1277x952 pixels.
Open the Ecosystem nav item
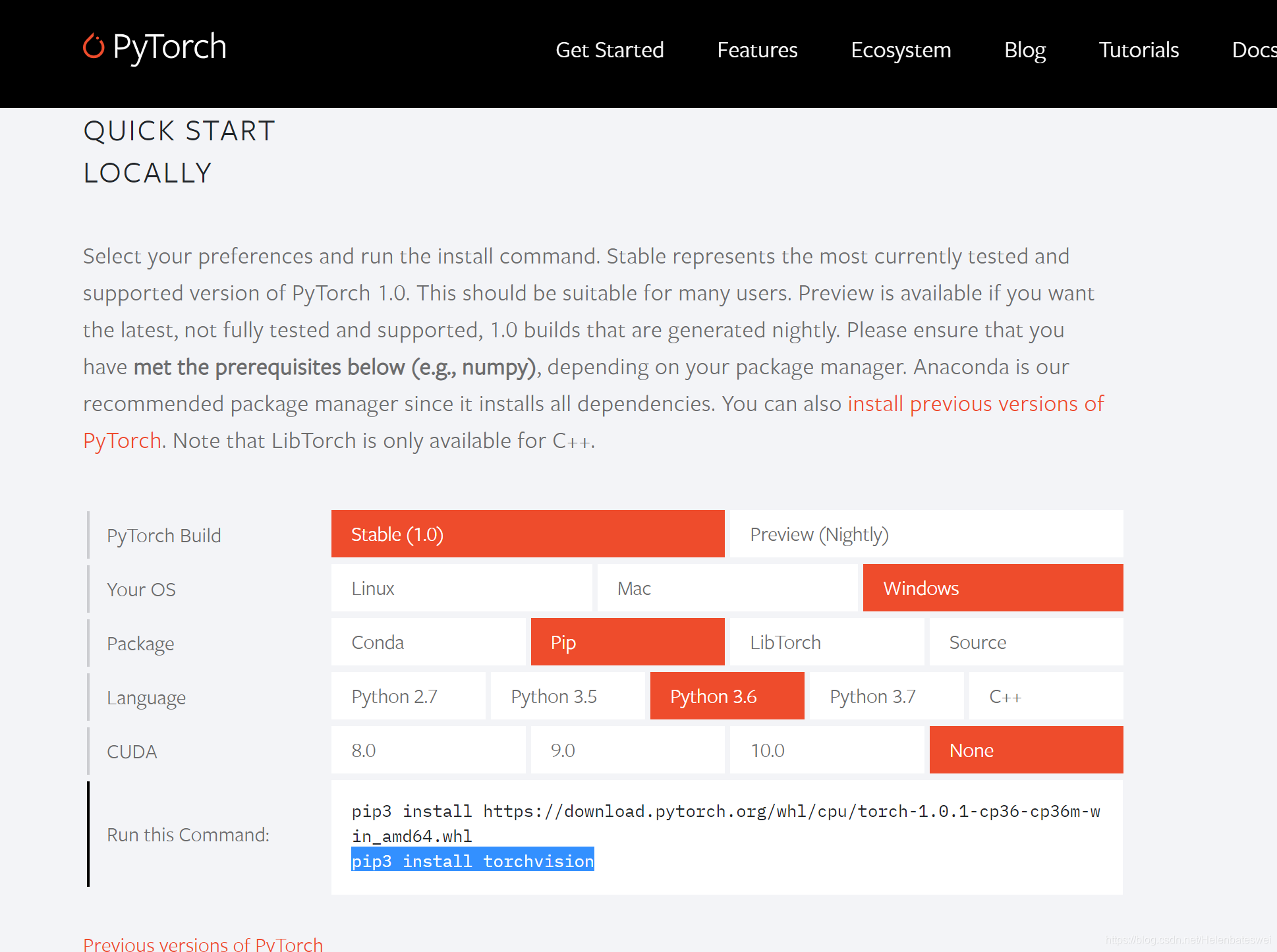click(x=901, y=50)
